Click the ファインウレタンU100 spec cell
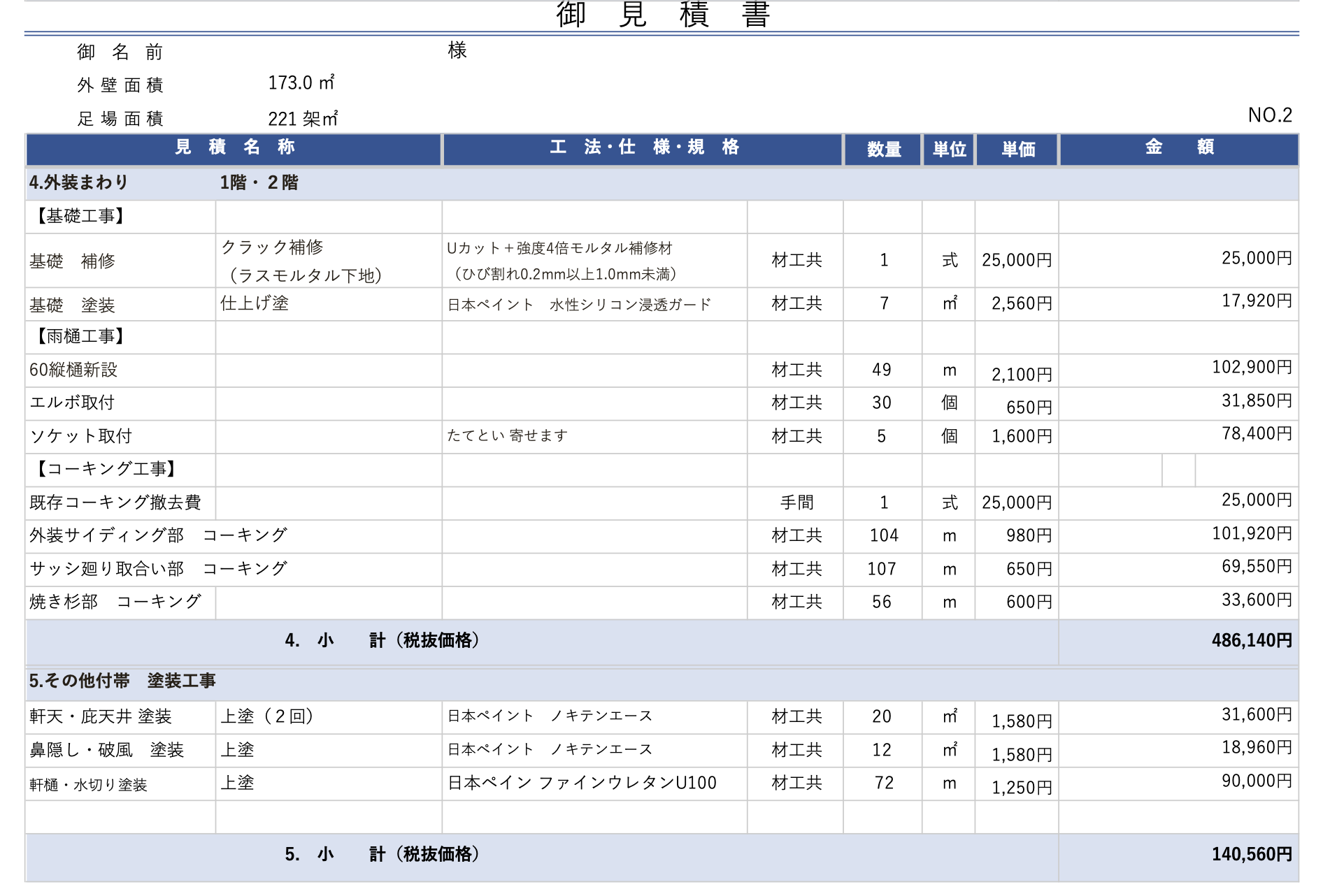Image resolution: width=1323 pixels, height=896 pixels. [594, 783]
